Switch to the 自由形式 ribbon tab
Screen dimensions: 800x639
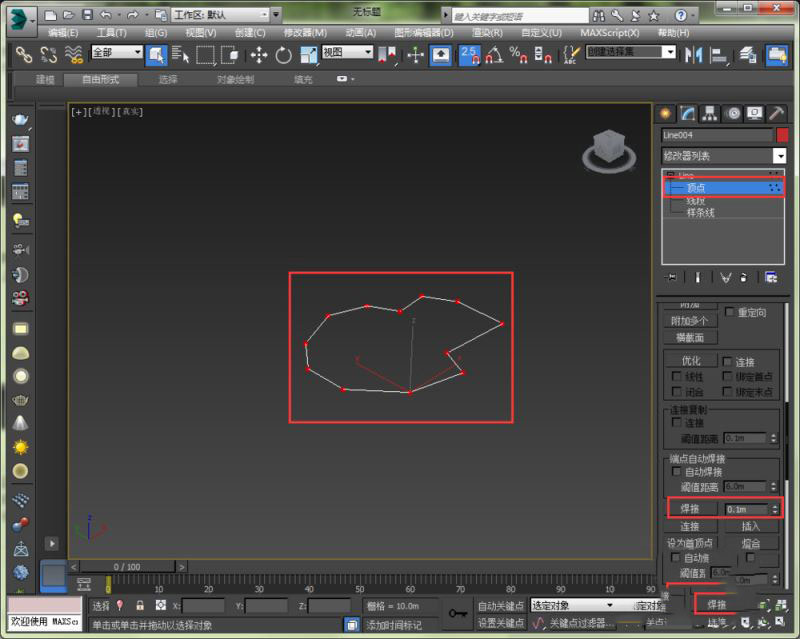click(x=100, y=79)
